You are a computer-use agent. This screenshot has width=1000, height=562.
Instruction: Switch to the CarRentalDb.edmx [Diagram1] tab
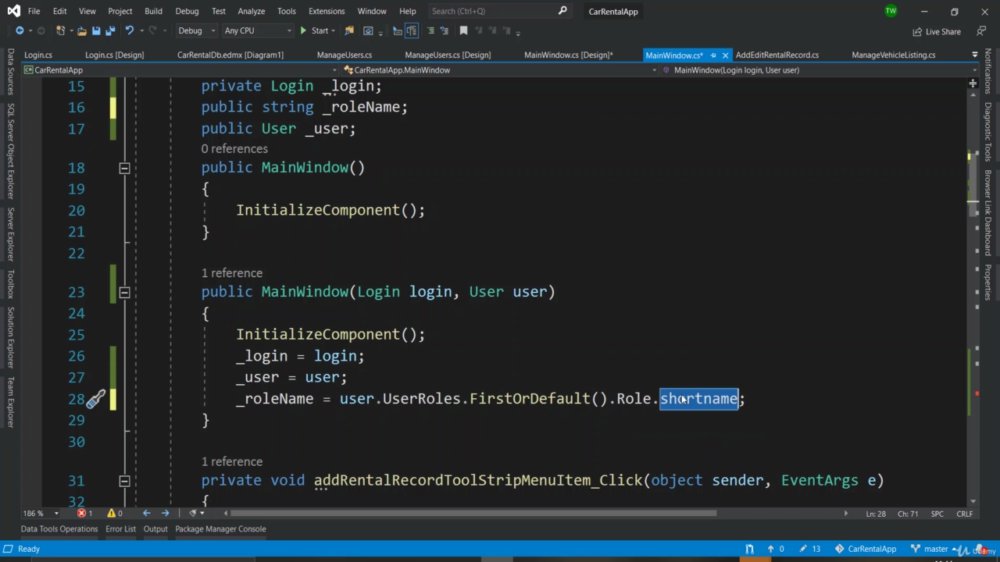[x=230, y=55]
